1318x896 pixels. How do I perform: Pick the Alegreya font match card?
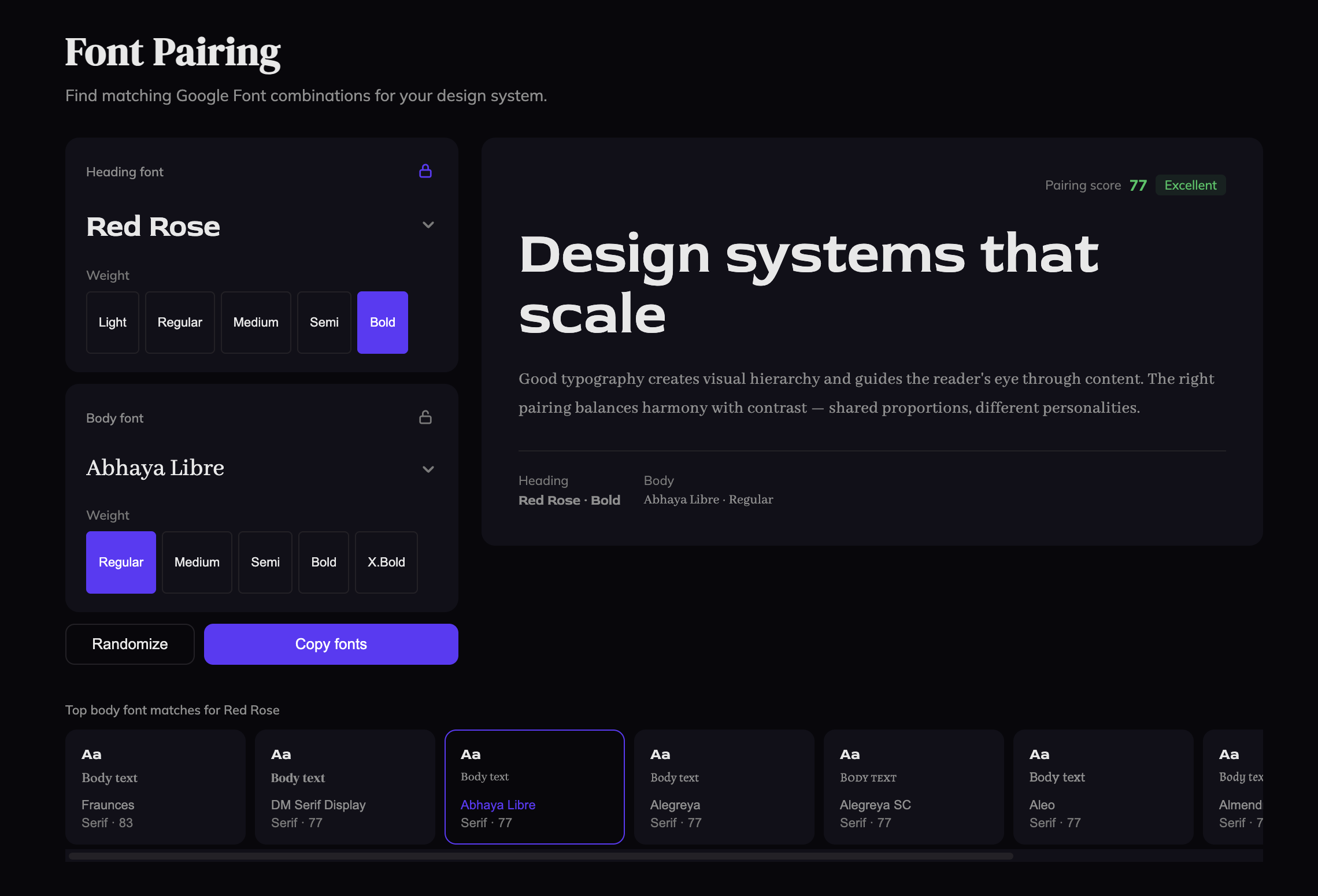(x=724, y=787)
